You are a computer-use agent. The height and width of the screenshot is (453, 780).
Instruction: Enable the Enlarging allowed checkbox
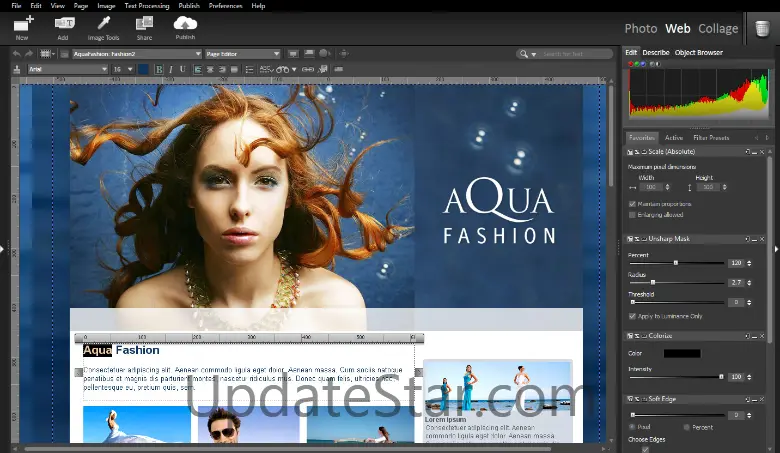632,214
